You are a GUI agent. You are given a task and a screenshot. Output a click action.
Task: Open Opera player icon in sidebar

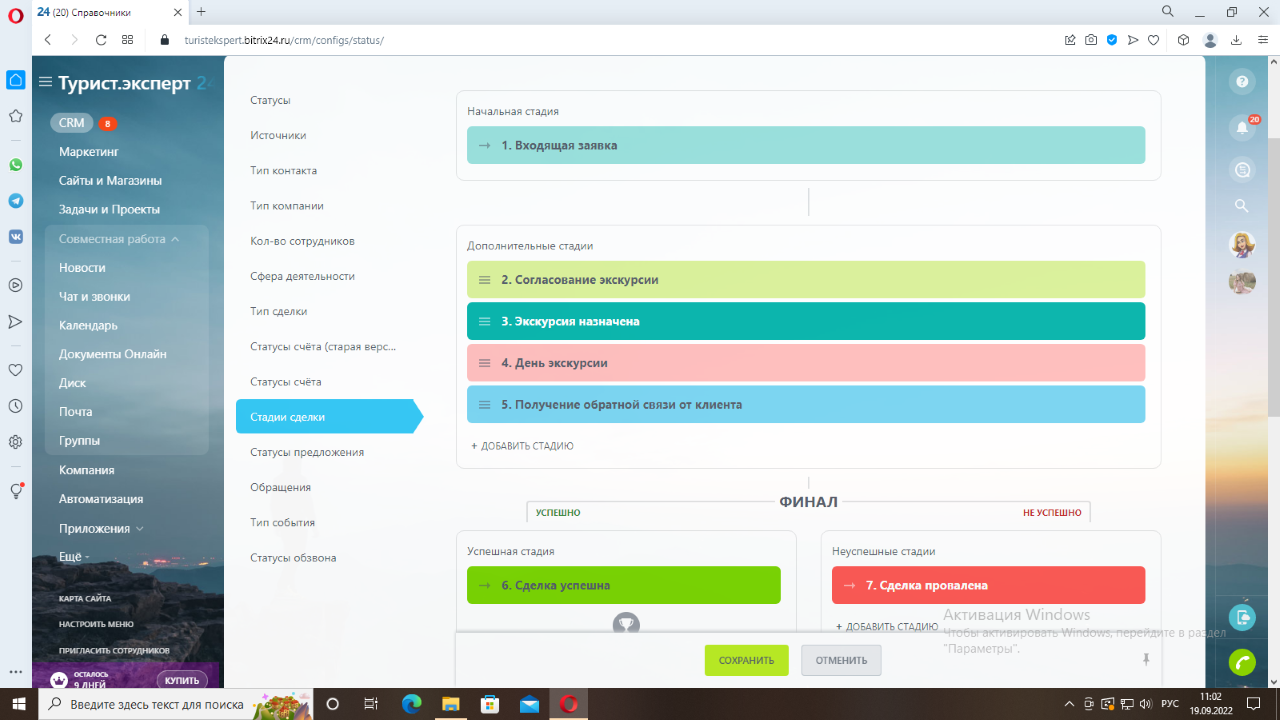(x=15, y=284)
